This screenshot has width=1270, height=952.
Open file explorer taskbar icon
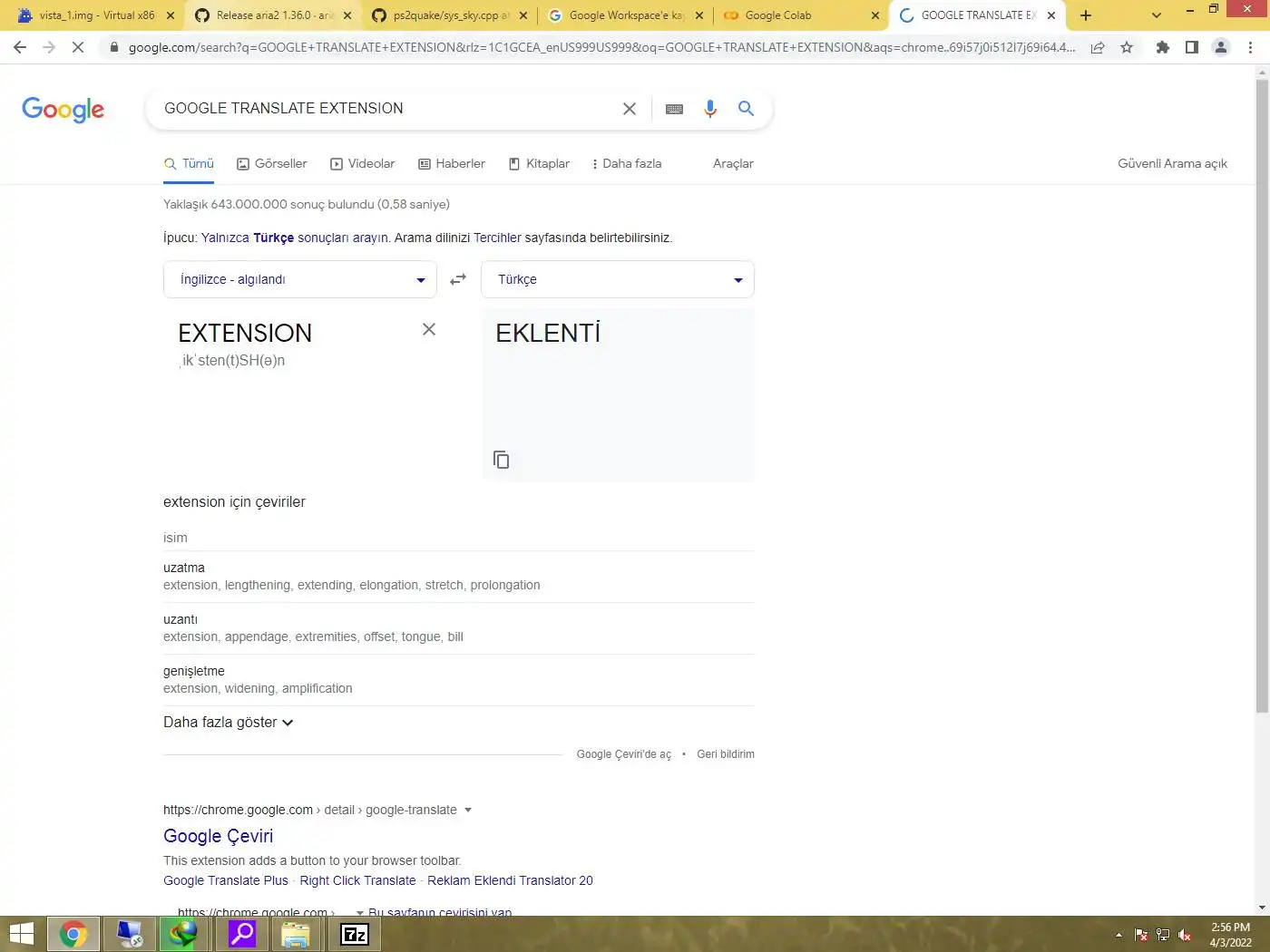[296, 934]
